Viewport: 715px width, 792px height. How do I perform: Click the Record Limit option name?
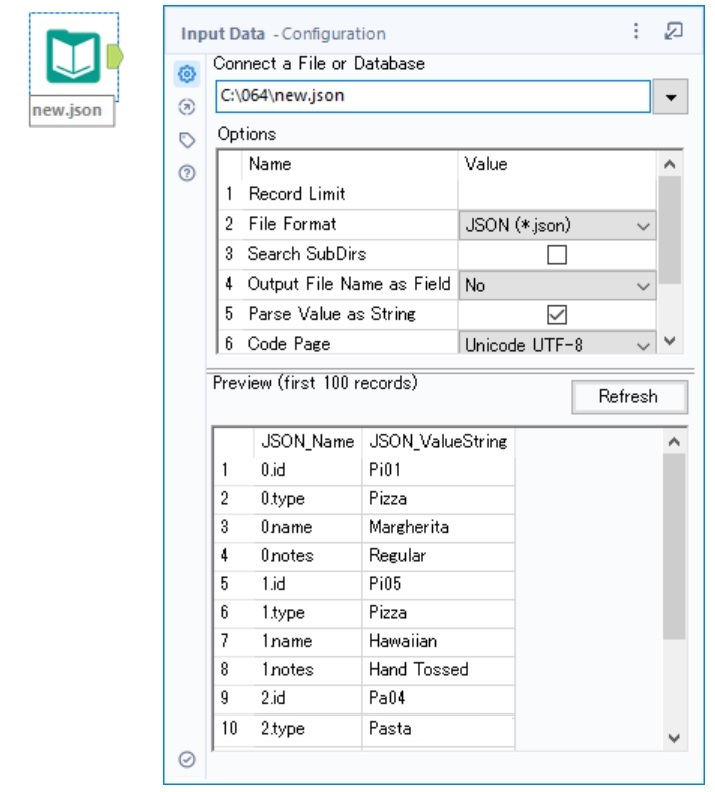(297, 194)
